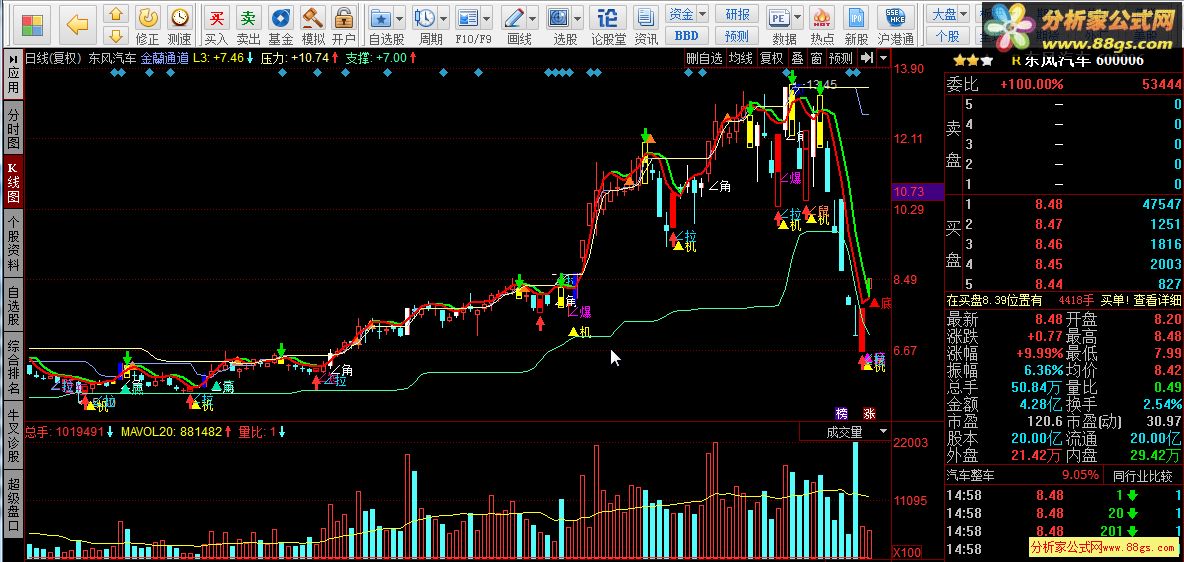Expand the F10/F9 dropdown arrow

point(488,17)
